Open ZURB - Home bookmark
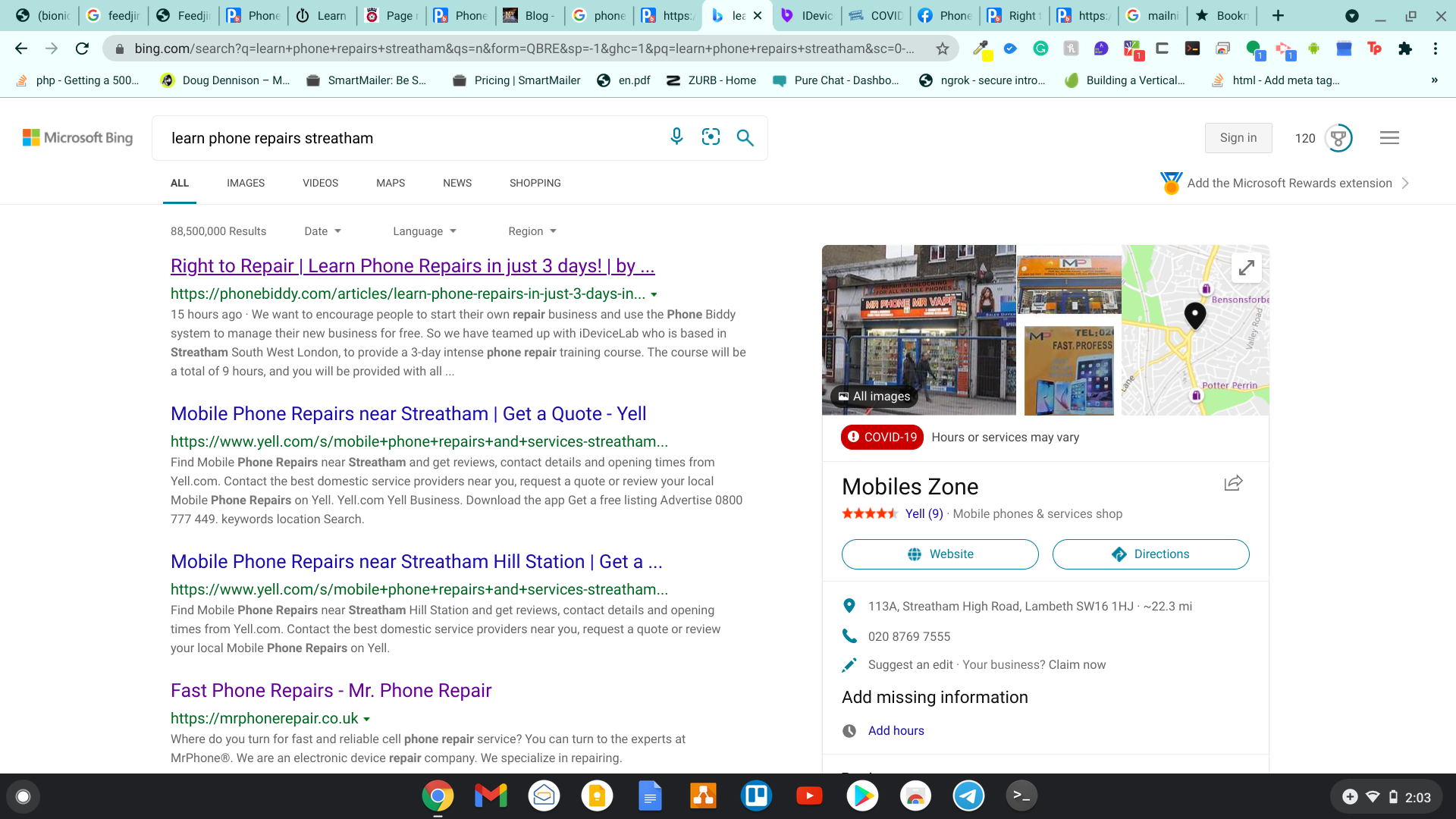The image size is (1456, 819). (x=711, y=80)
